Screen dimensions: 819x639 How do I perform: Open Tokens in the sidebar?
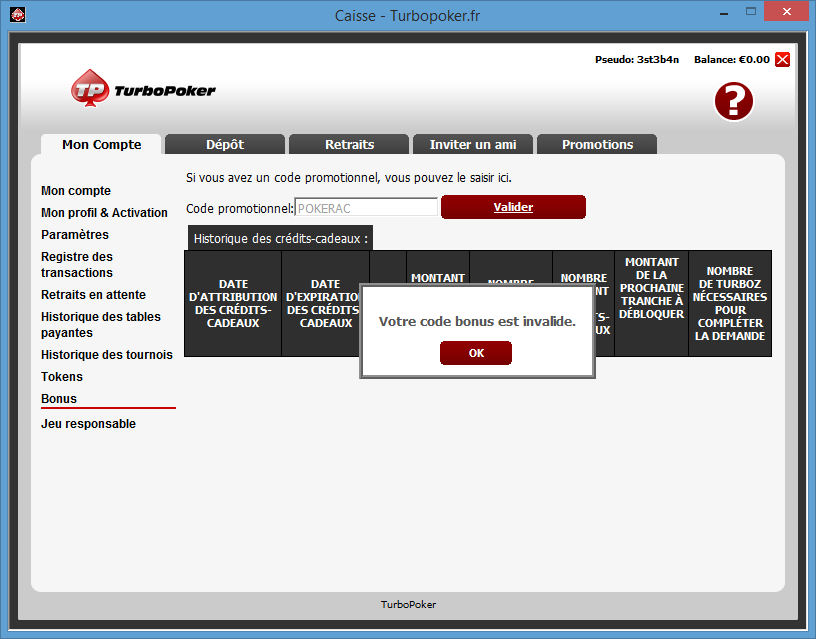[62, 377]
